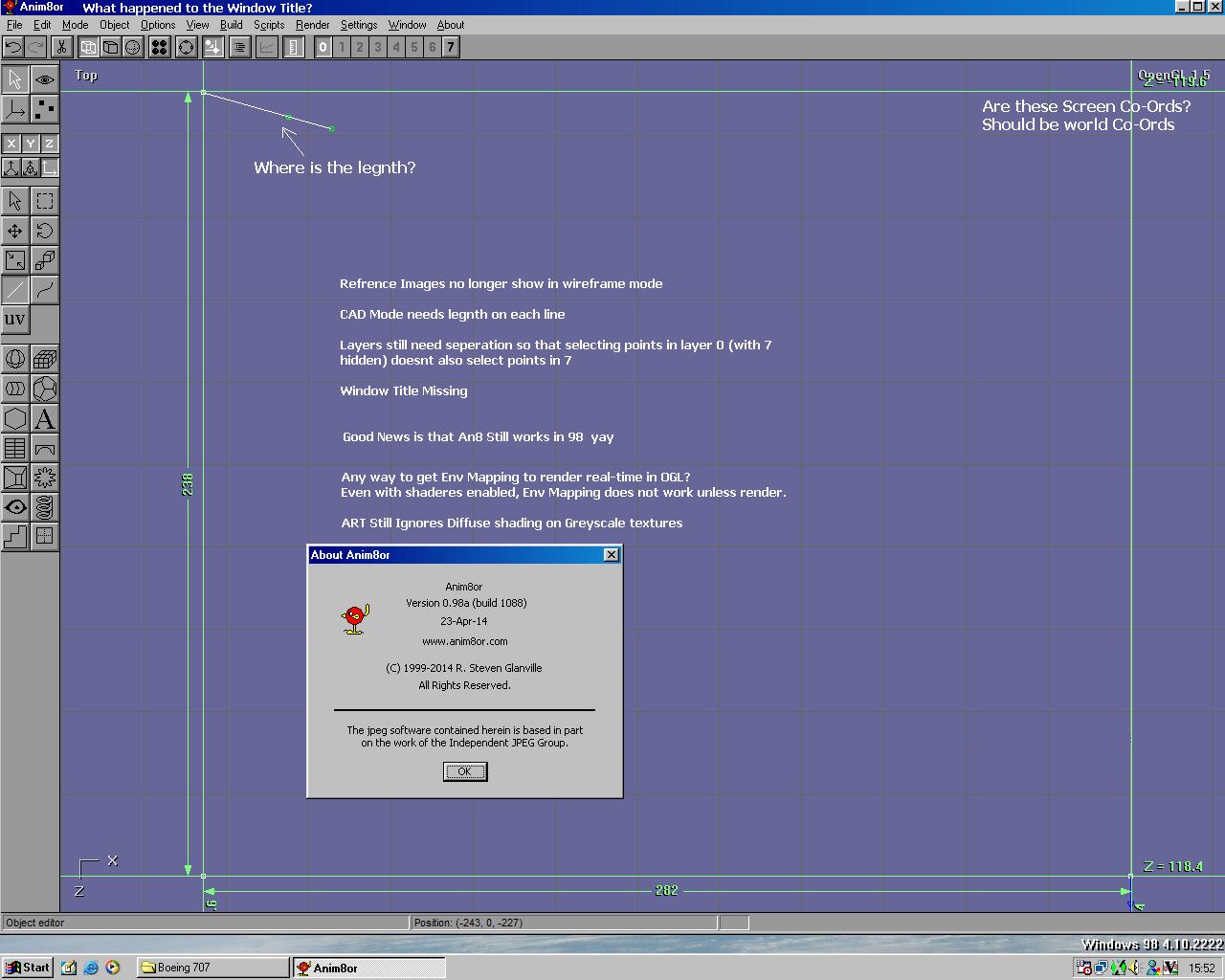Click OK in About Anim8or dialog
The height and width of the screenshot is (980, 1225).
pos(465,771)
